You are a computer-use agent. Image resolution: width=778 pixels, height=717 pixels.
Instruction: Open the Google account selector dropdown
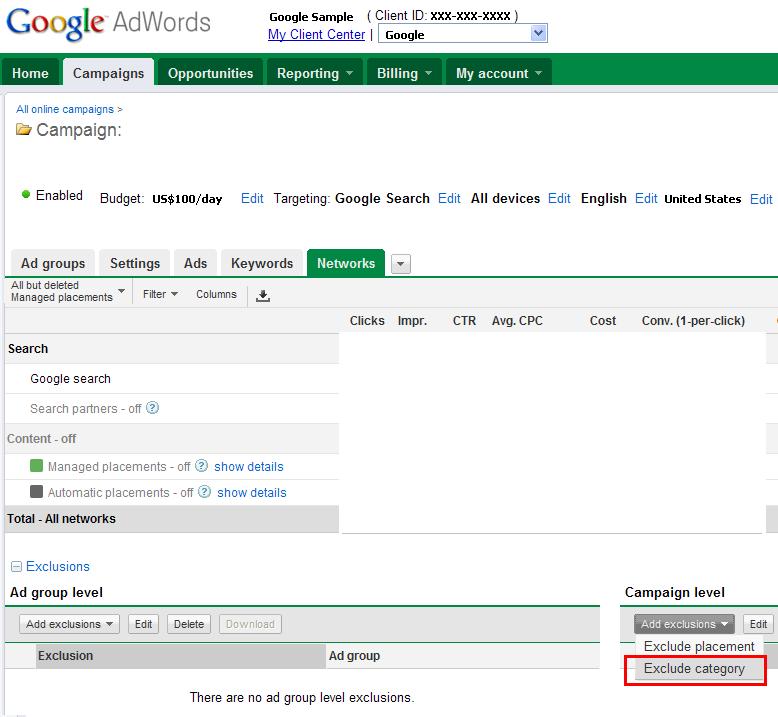coord(463,34)
